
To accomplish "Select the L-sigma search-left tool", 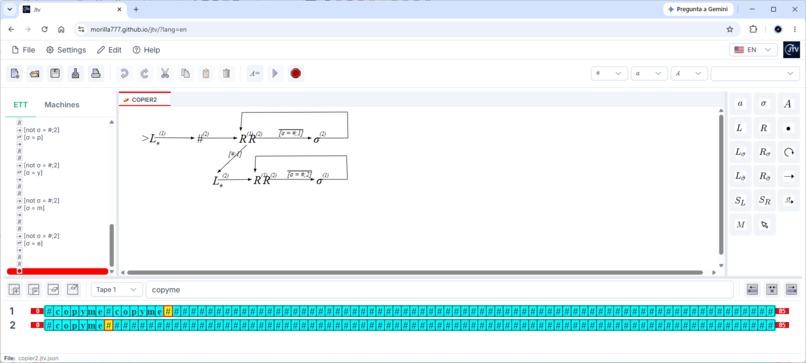I will [x=740, y=152].
